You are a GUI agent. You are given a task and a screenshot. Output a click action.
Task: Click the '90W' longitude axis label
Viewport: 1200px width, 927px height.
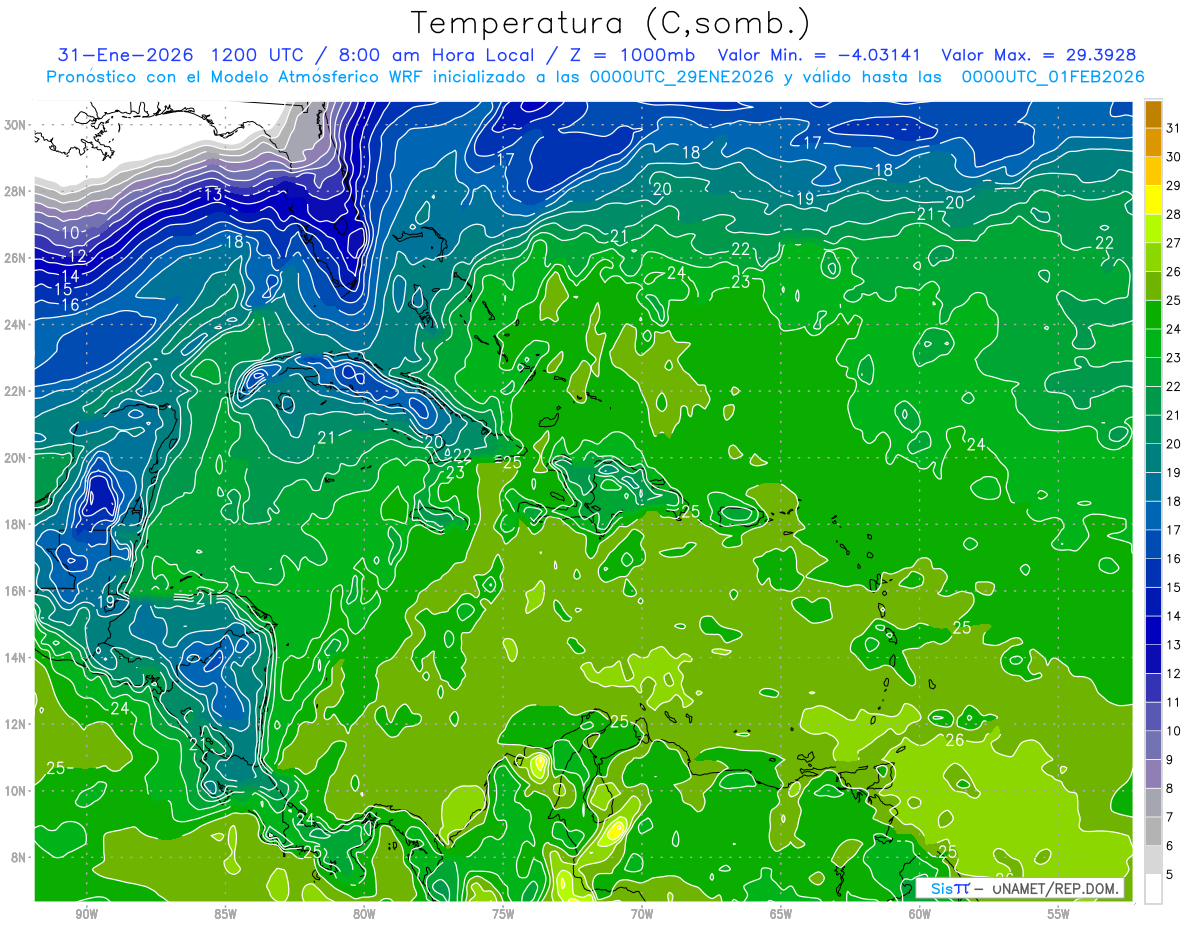pos(87,915)
